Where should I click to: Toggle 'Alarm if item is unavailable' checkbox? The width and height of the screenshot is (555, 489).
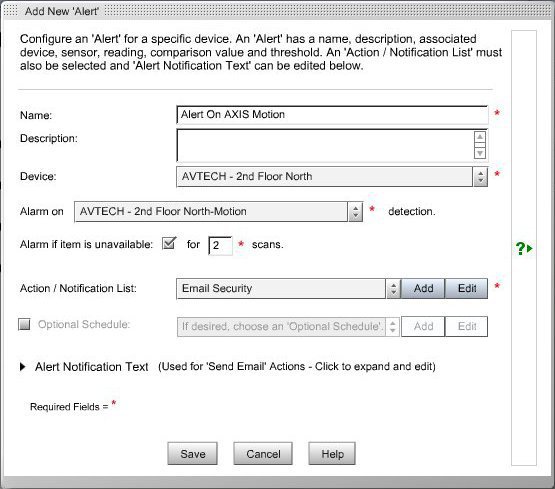[169, 243]
